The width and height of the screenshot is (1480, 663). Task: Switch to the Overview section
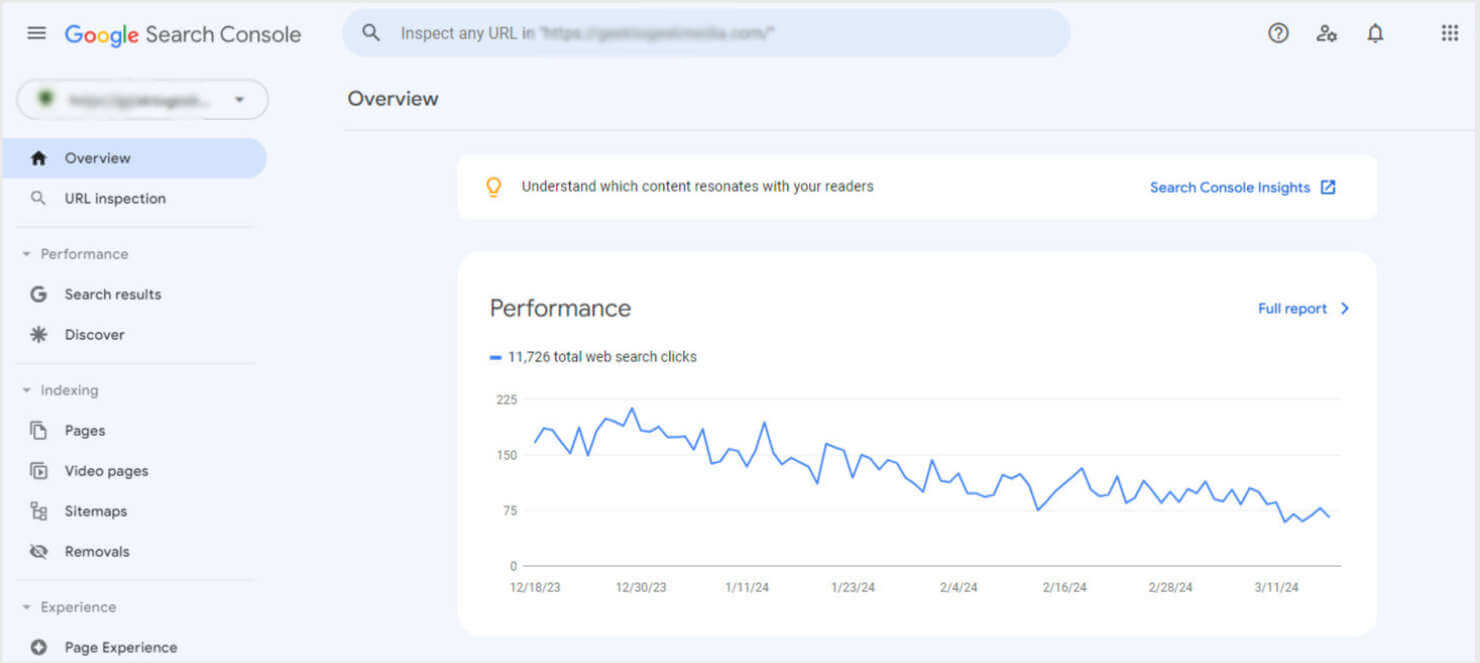[97, 157]
